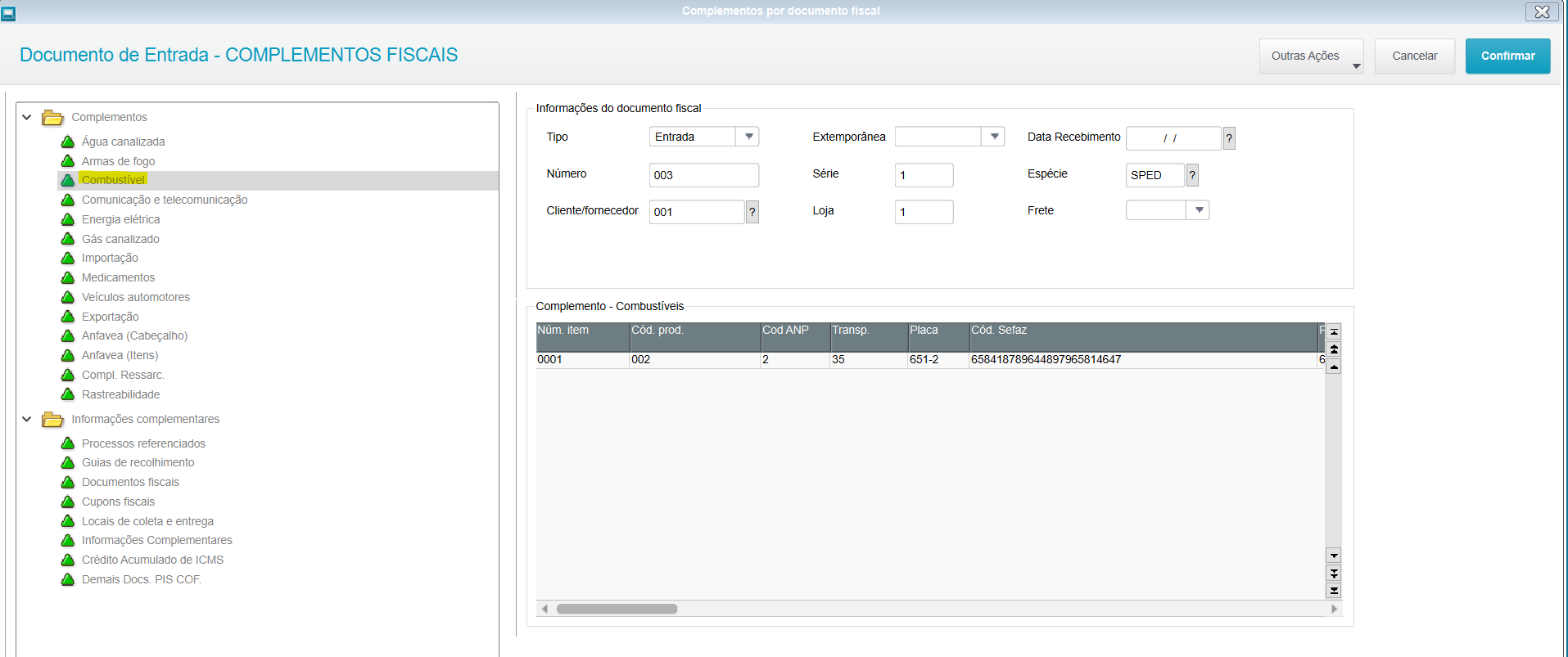The image size is (1568, 657).
Task: Click the green icon beside Gás canalizado
Action: (x=68, y=239)
